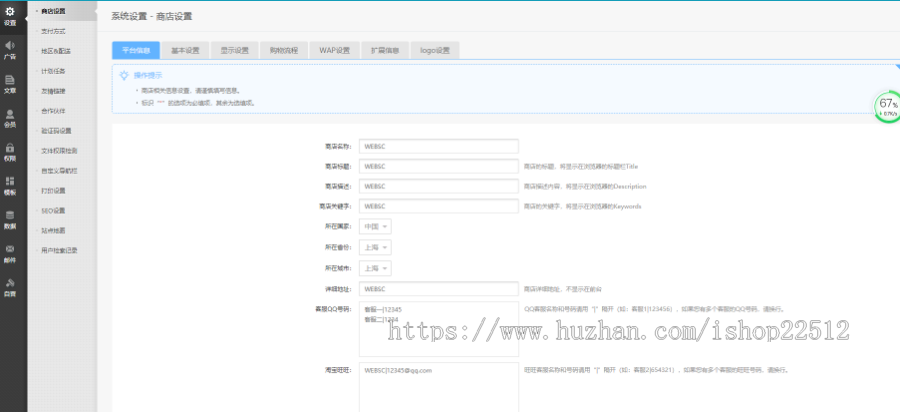Click the hint text mentioning Description
This screenshot has height=412, width=900.
[585, 186]
